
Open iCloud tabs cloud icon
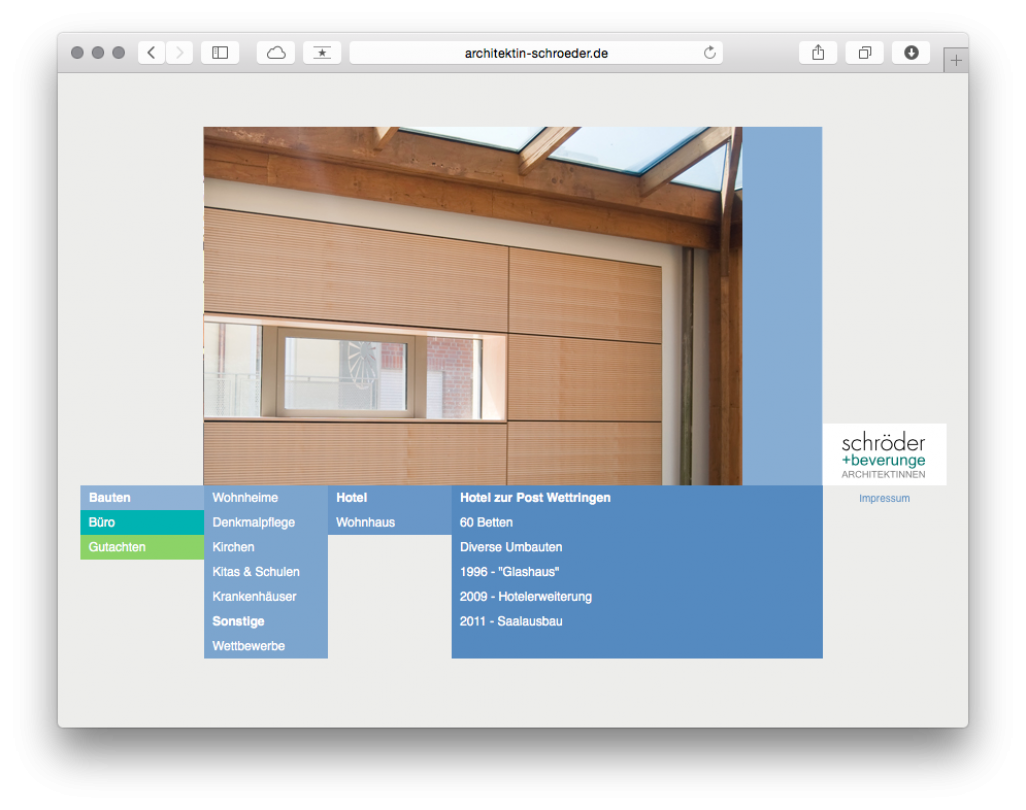coord(276,52)
